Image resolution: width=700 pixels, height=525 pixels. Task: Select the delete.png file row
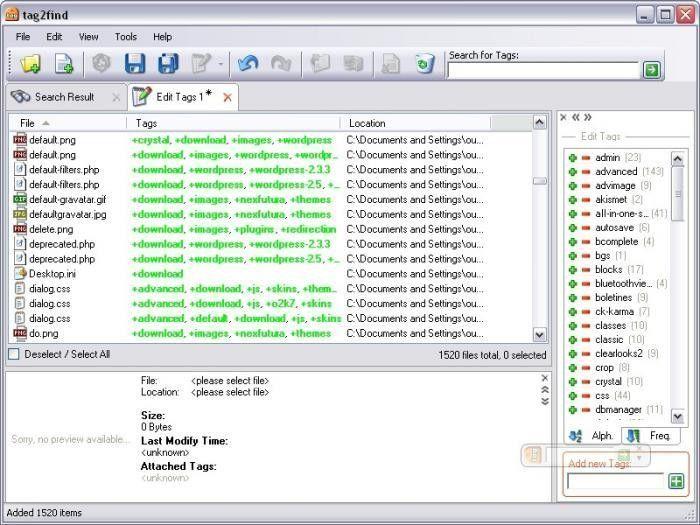coord(271,229)
